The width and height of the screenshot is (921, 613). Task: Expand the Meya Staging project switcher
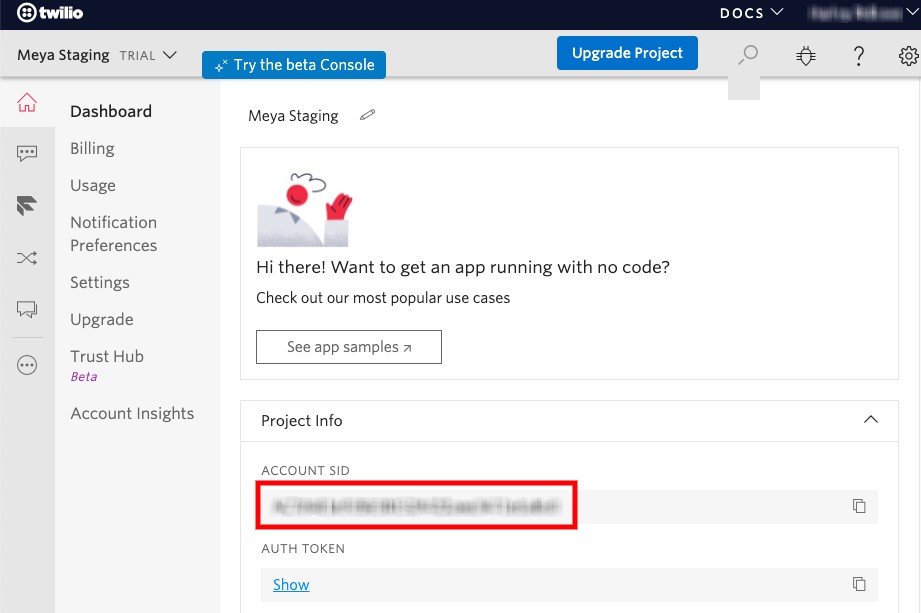(x=96, y=55)
